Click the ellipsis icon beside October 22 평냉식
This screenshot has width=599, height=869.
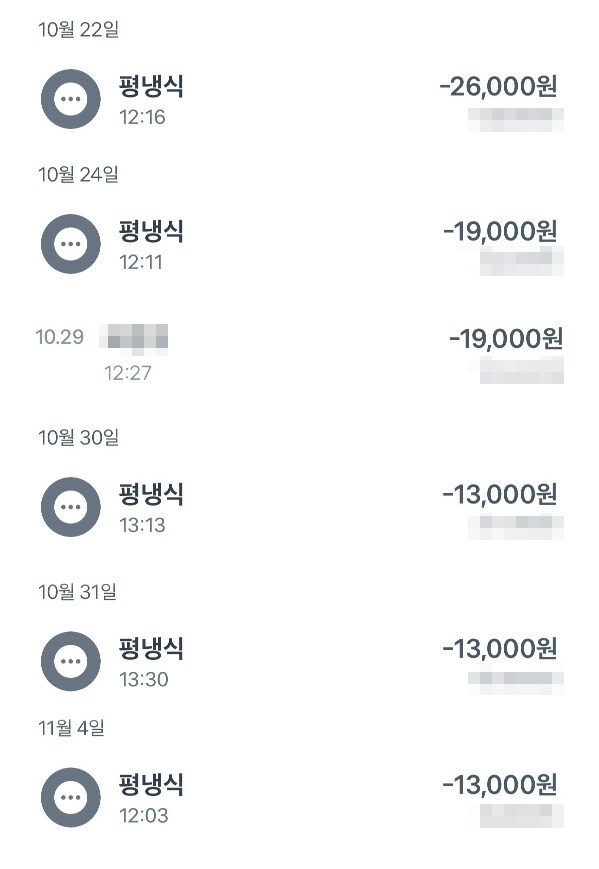(68, 96)
